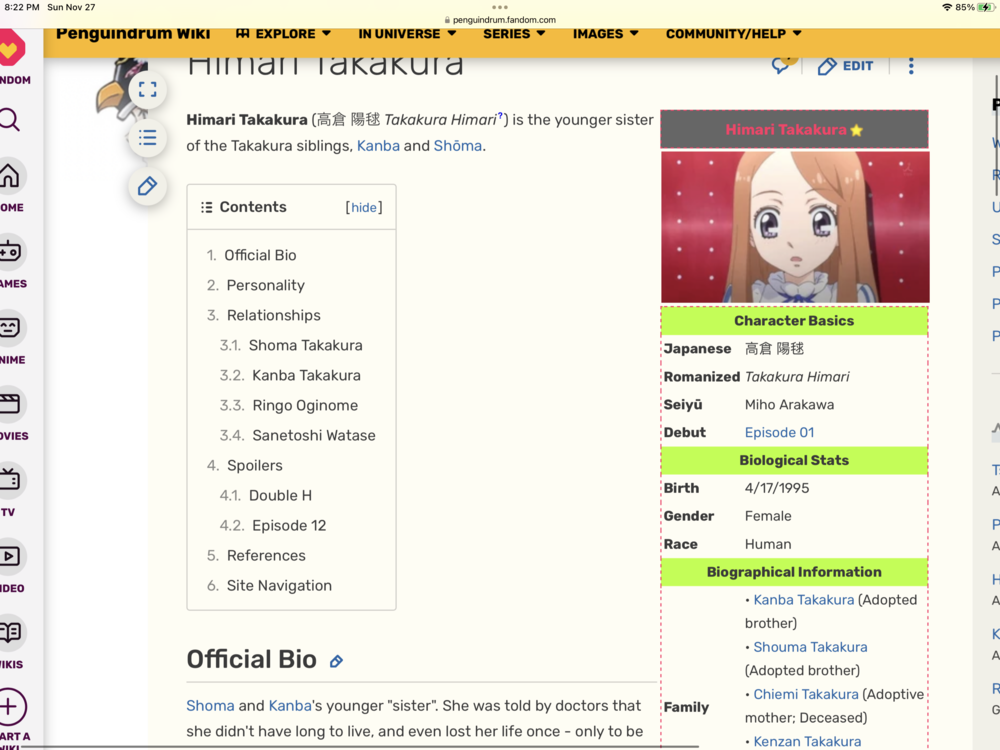Click the Fandom heart logo icon

click(x=10, y=50)
